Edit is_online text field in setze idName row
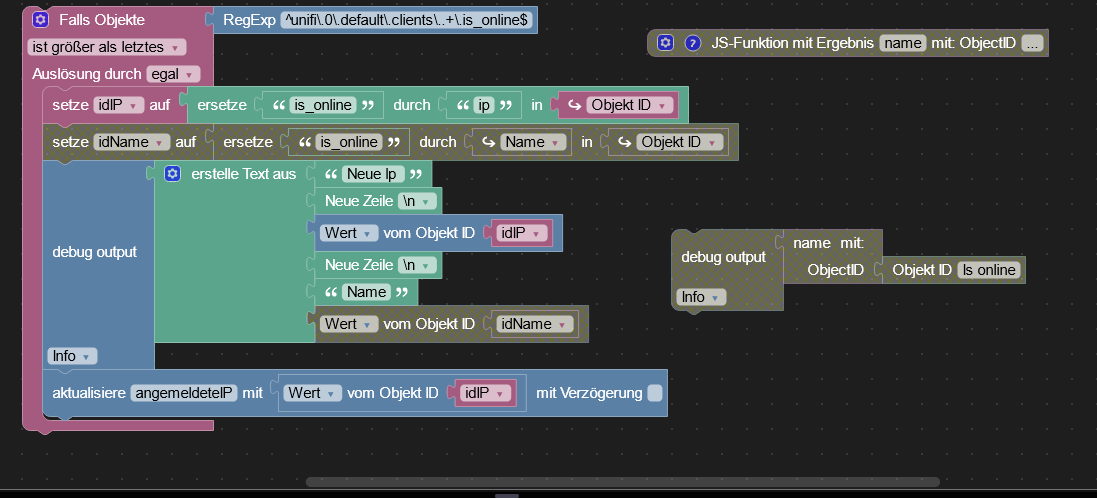The height and width of the screenshot is (498, 1097). [349, 142]
